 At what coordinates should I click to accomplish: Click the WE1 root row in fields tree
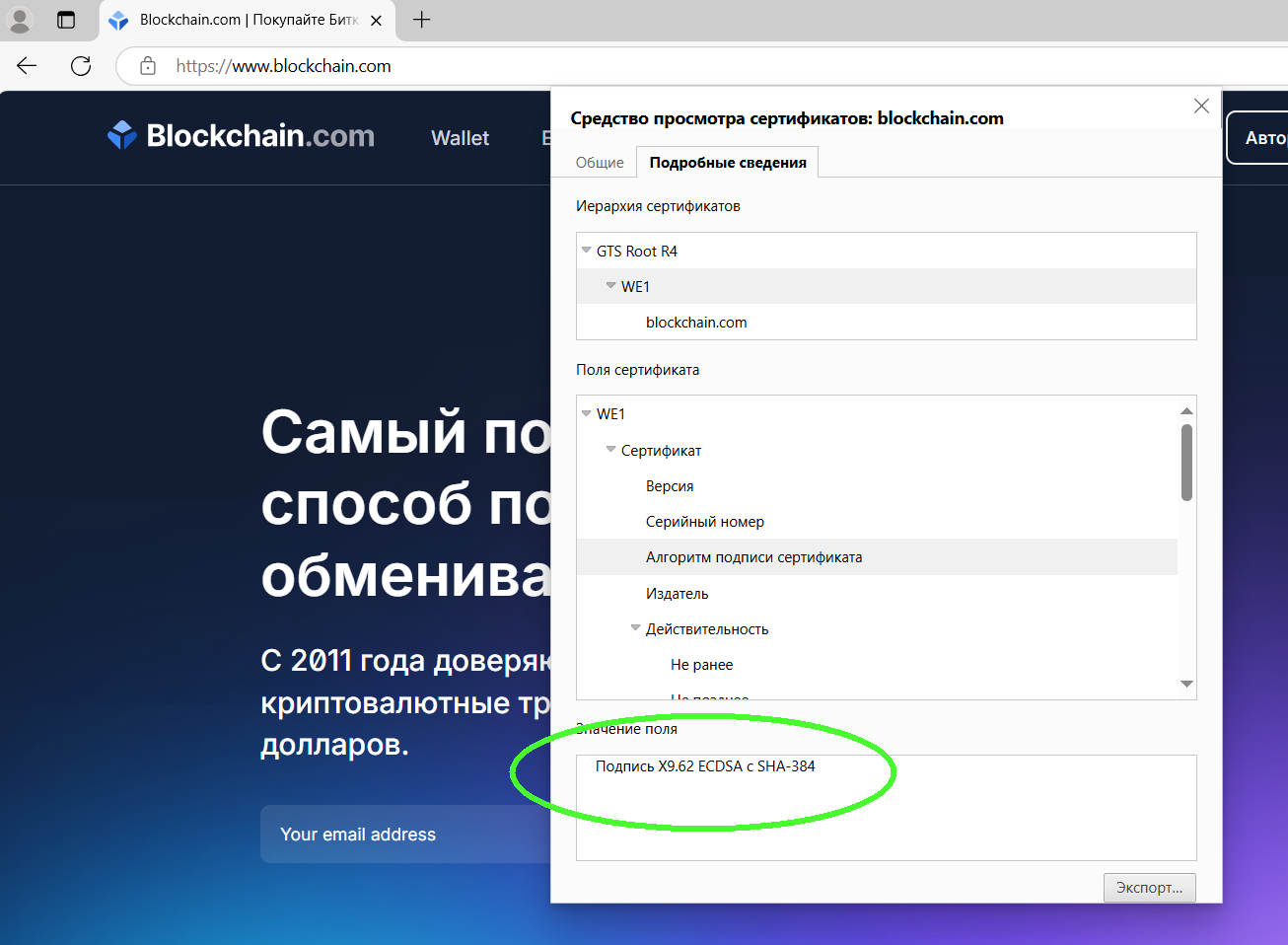[x=877, y=414]
